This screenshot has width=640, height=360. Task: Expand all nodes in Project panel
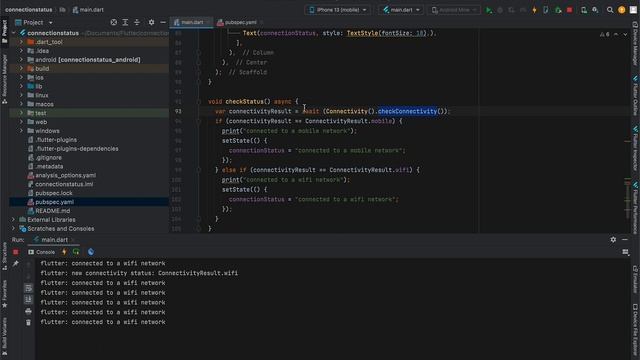(x=125, y=22)
